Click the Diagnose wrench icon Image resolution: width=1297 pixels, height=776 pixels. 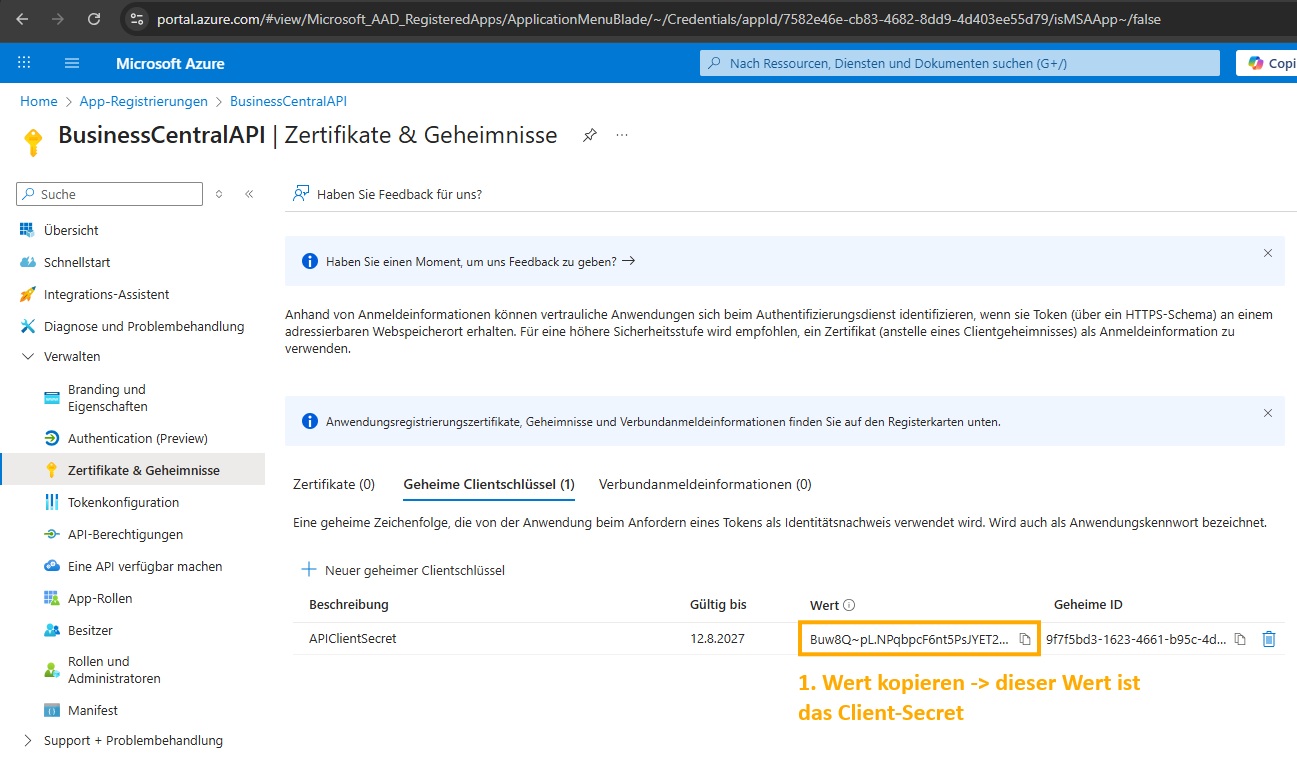pos(27,326)
